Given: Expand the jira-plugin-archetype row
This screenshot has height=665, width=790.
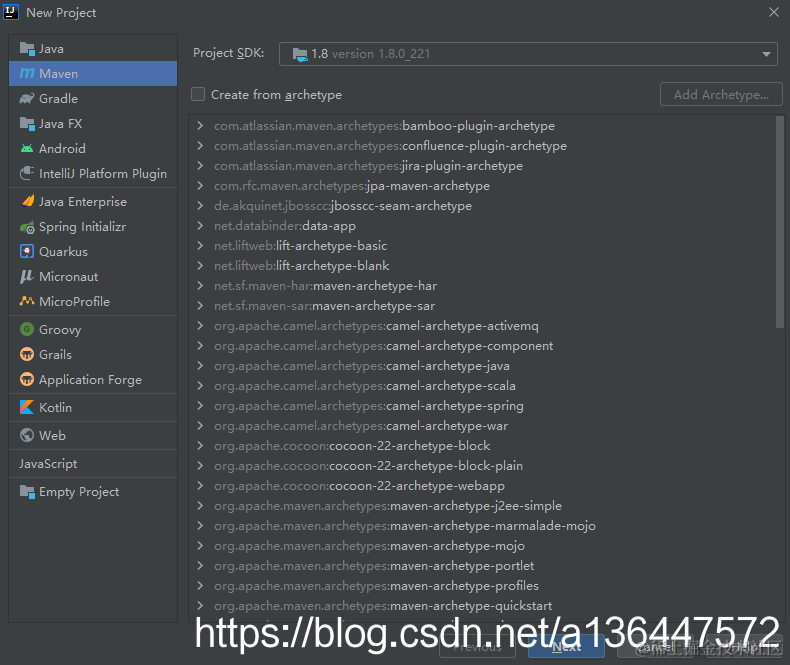Looking at the screenshot, I should tap(200, 166).
